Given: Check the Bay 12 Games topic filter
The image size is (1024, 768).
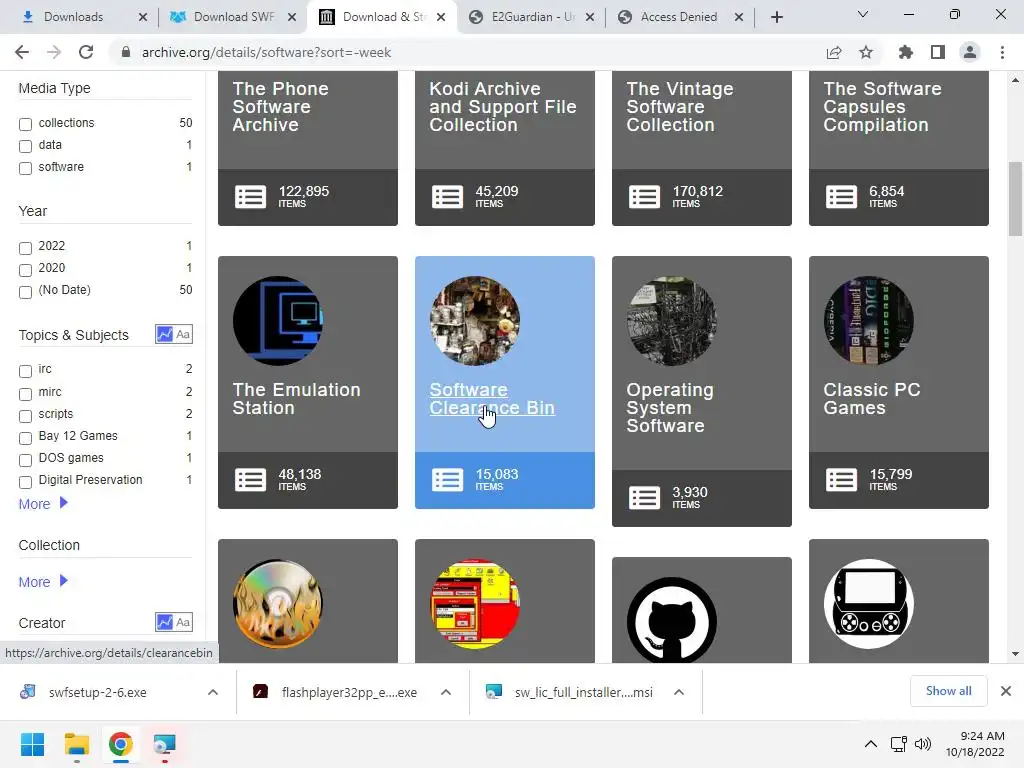Looking at the screenshot, I should [x=25, y=438].
